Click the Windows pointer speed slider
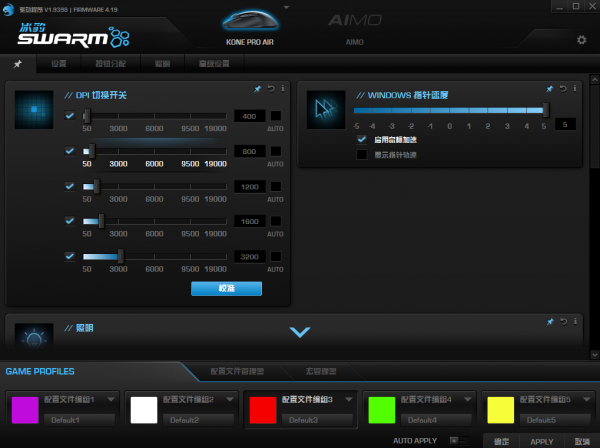The height and width of the screenshot is (448, 600). (x=450, y=111)
